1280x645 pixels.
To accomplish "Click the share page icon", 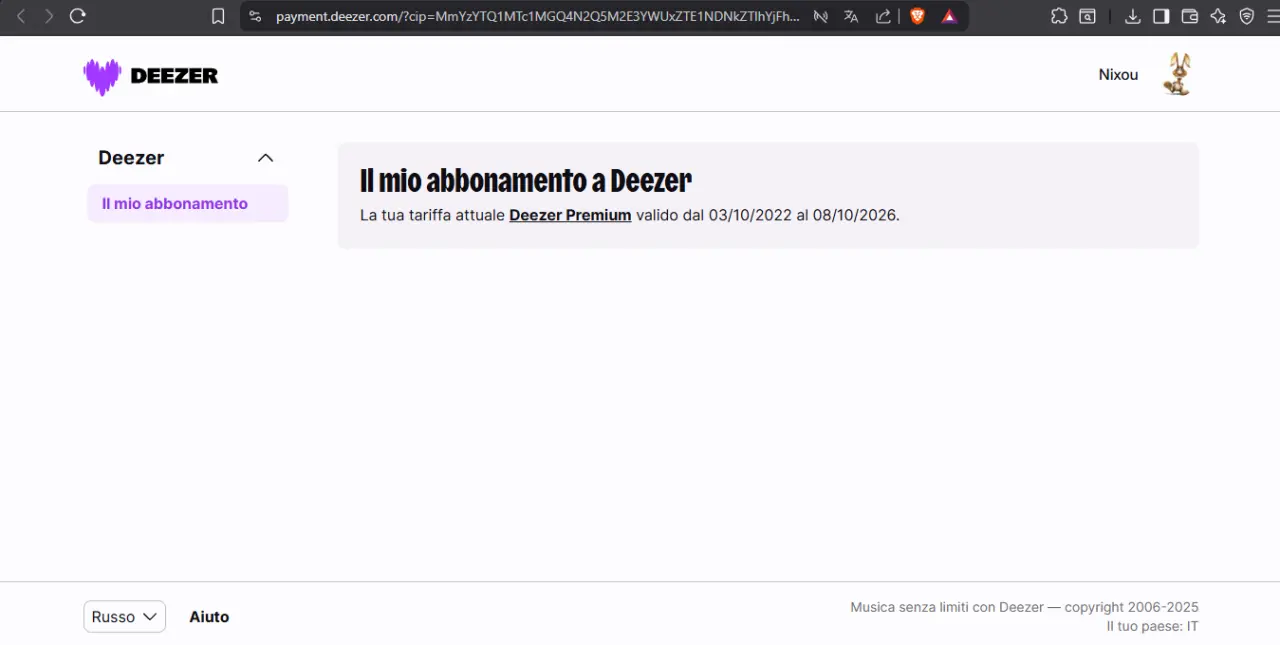I will (883, 16).
